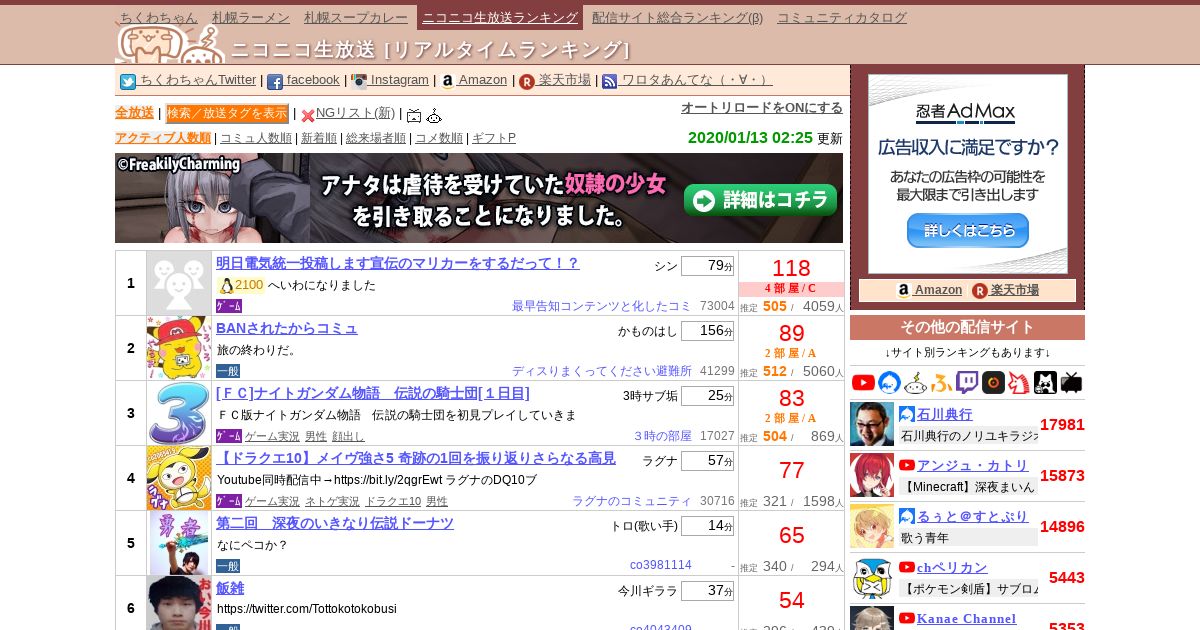The width and height of the screenshot is (1200, 630).
Task: Click the 顔出し tag in rank 3 row
Action: pyautogui.click(x=348, y=436)
